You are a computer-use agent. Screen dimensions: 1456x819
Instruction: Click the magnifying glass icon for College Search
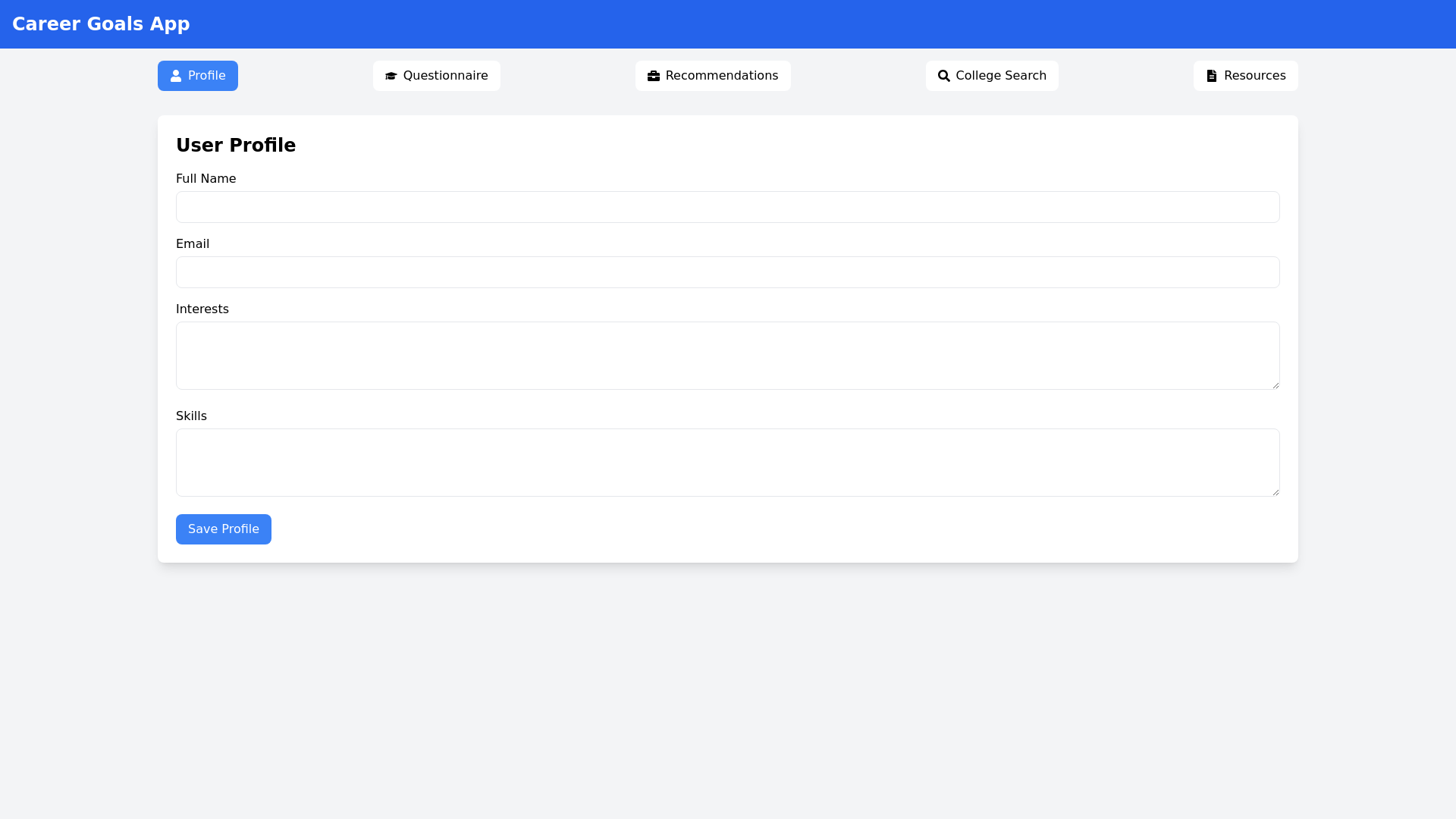pos(944,75)
